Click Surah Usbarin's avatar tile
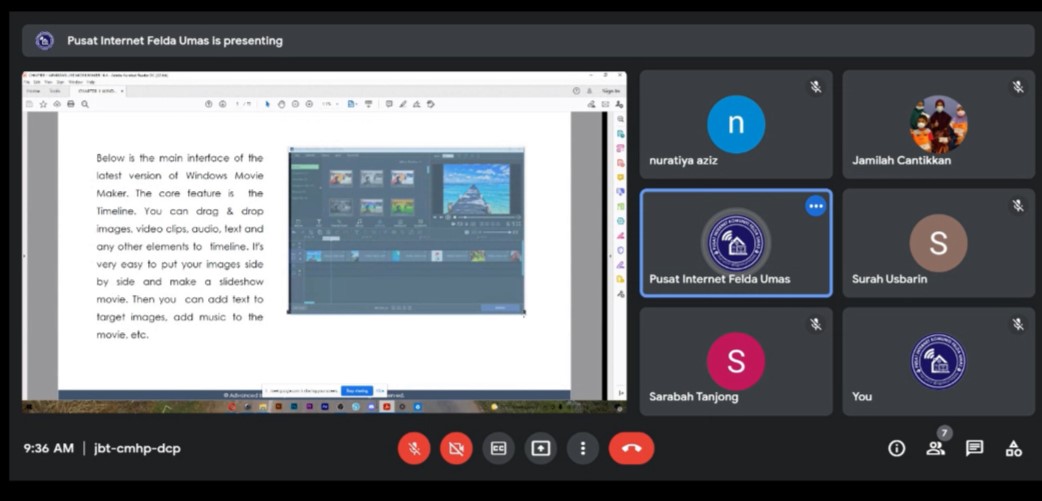Image resolution: width=1042 pixels, height=501 pixels. click(x=938, y=243)
